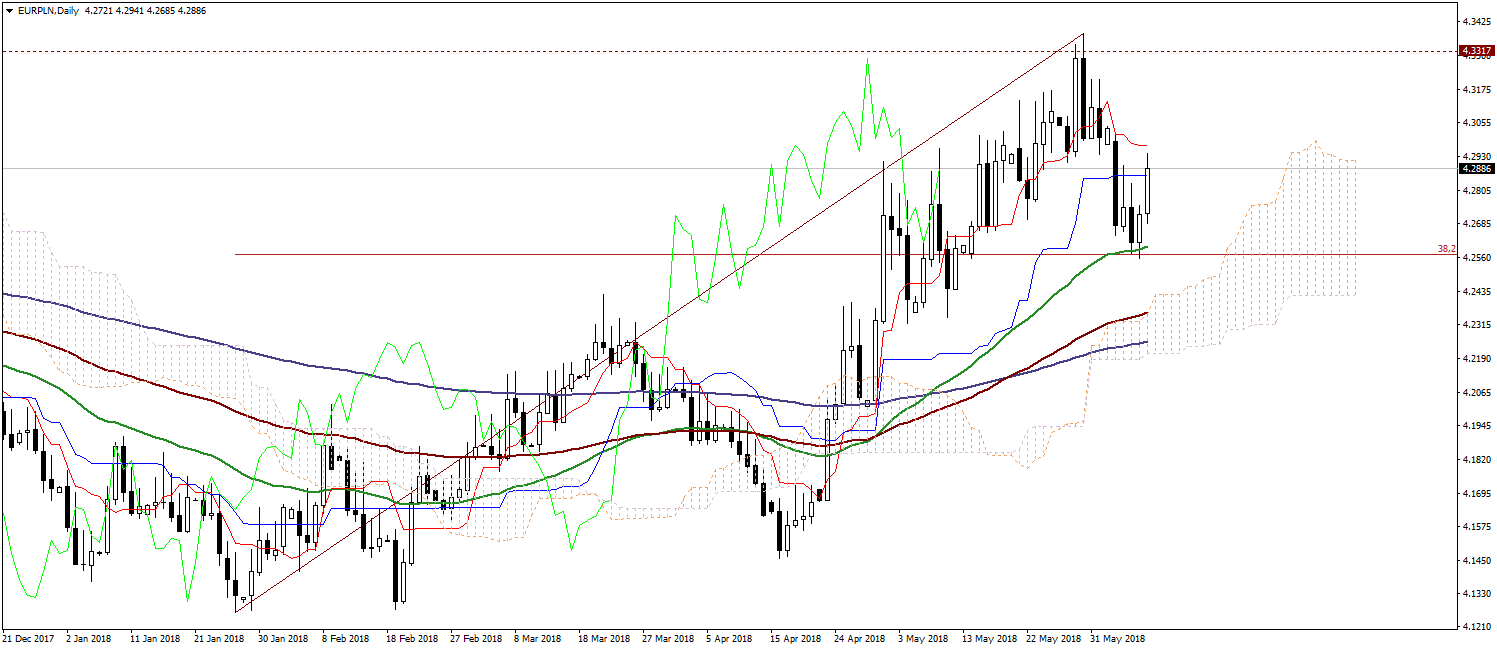Click the 31 May 2018 date label
This screenshot has width=1497, height=650.
1116,638
